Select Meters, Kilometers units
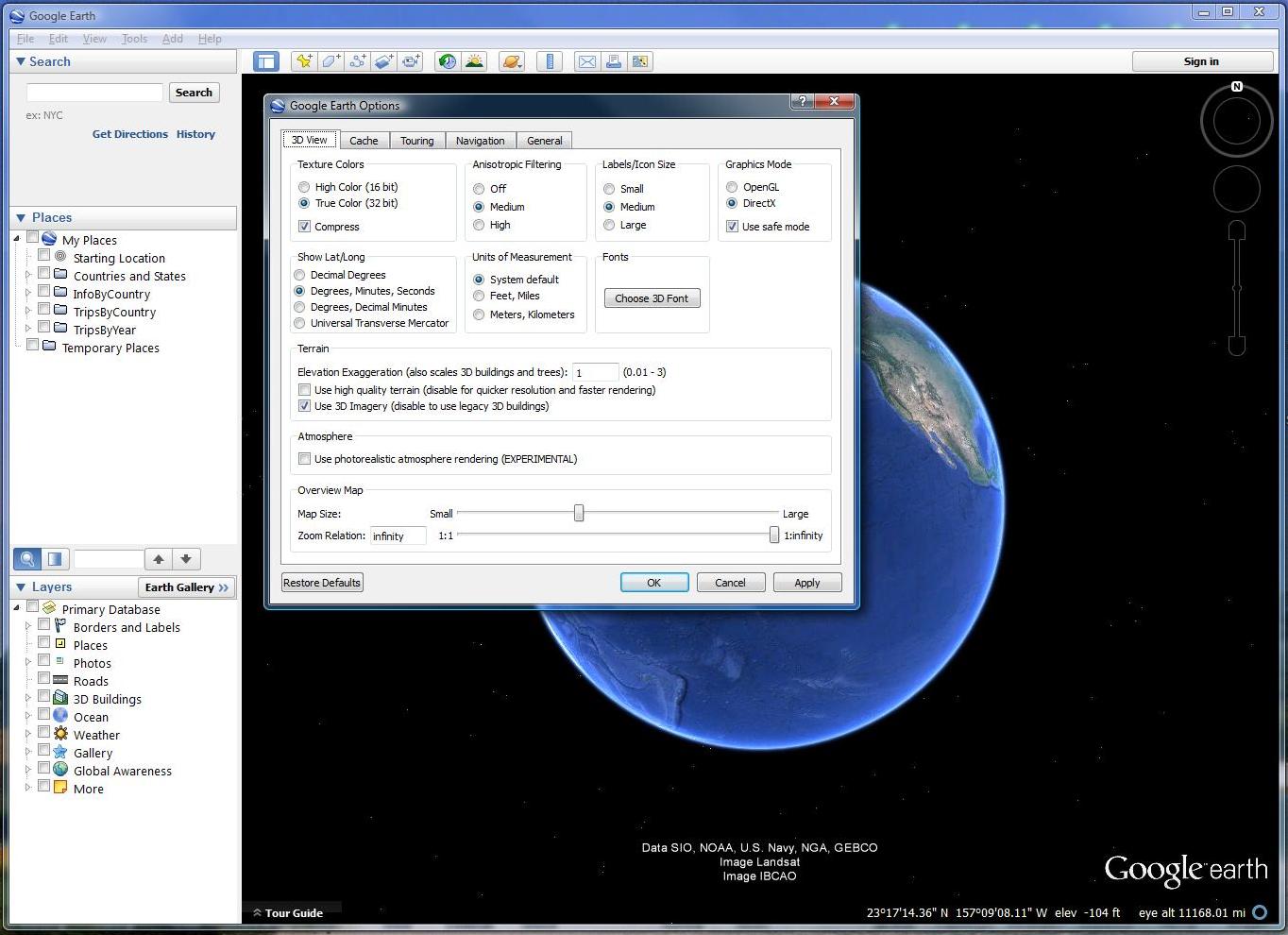1288x935 pixels. point(479,314)
